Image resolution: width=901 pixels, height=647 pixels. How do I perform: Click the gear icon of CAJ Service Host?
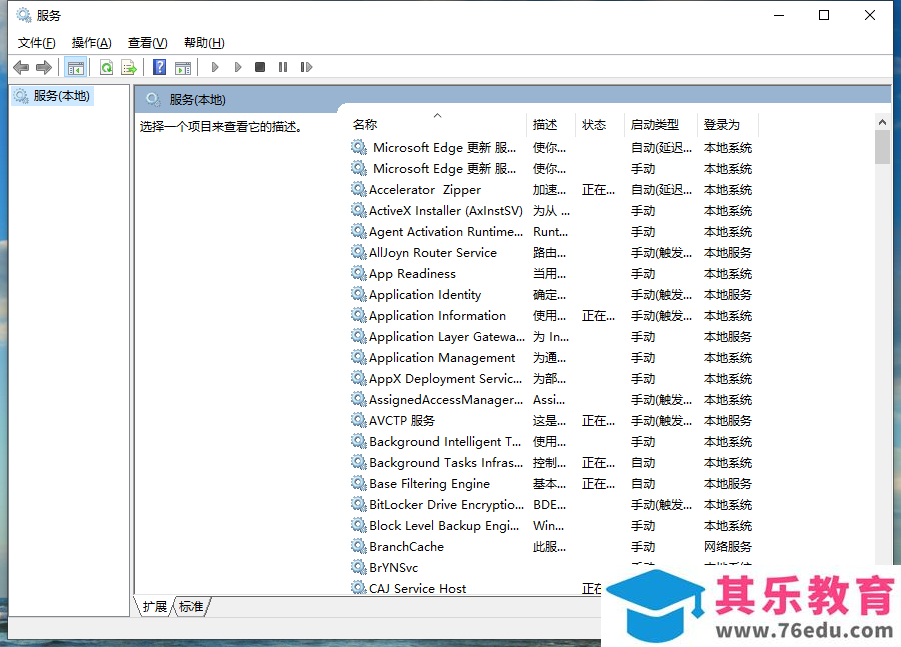(359, 588)
